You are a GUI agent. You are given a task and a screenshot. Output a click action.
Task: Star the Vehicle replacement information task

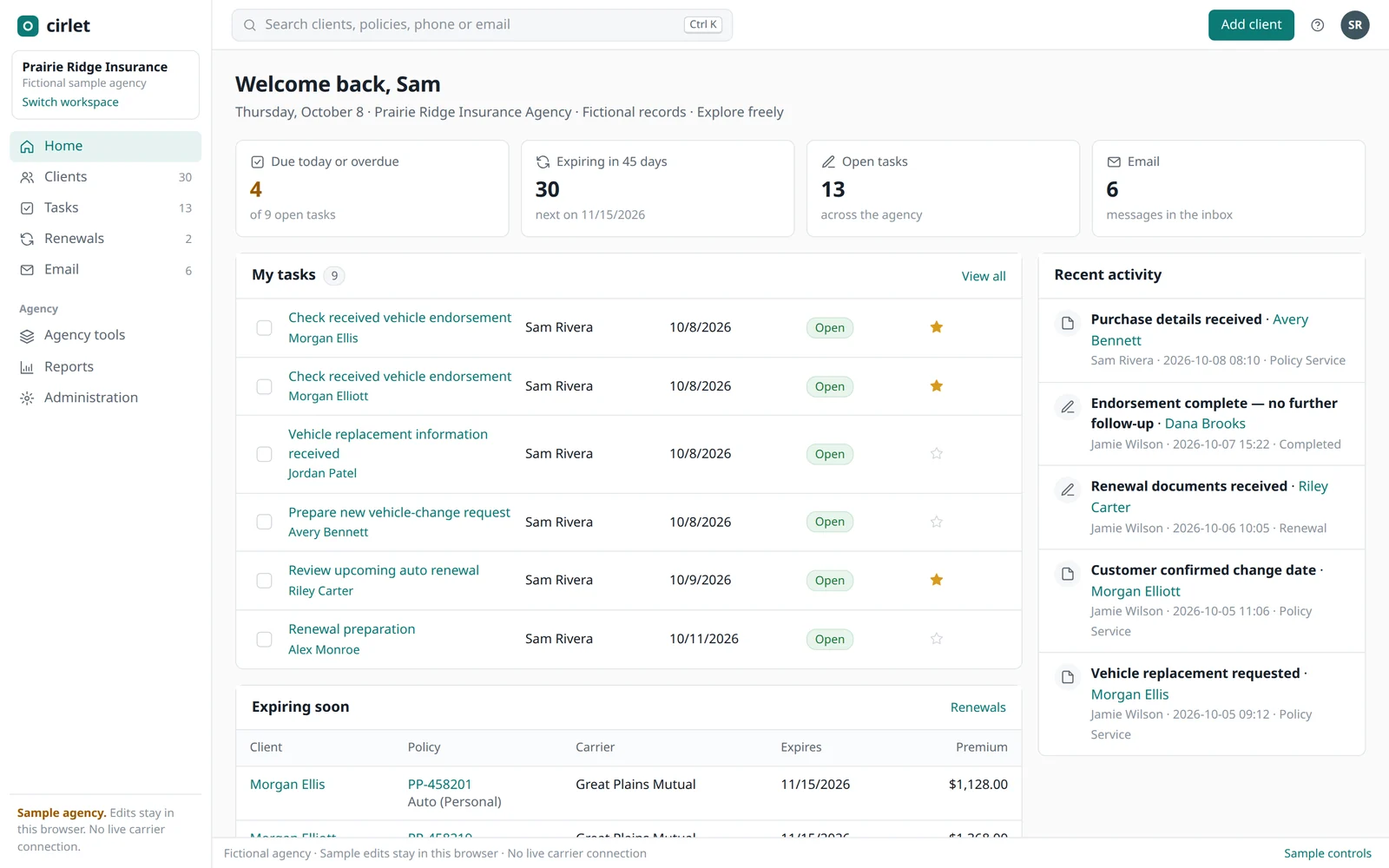coord(936,454)
